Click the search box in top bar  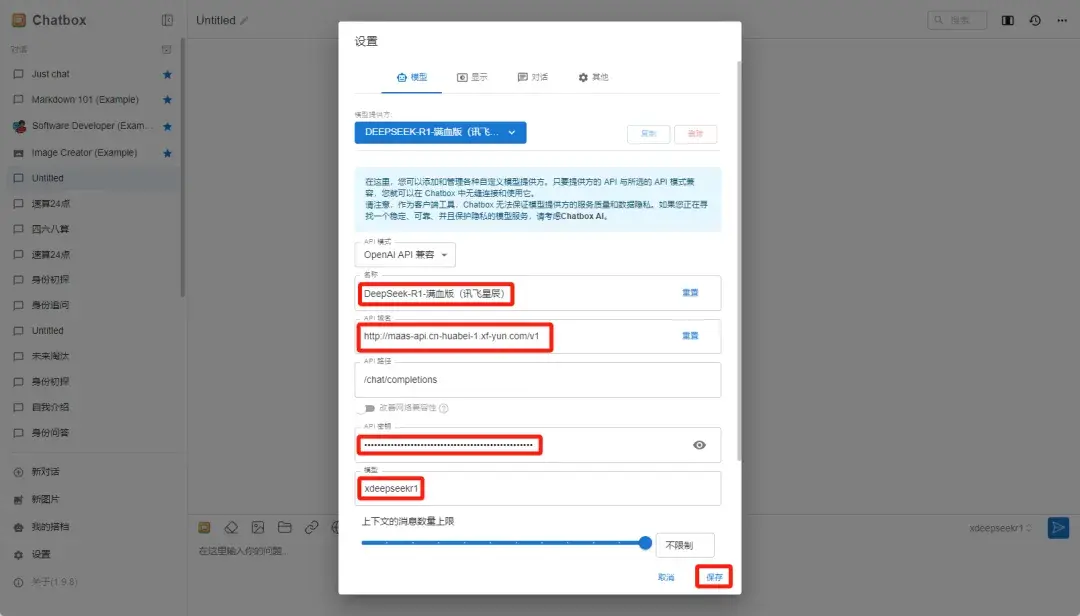tap(957, 20)
